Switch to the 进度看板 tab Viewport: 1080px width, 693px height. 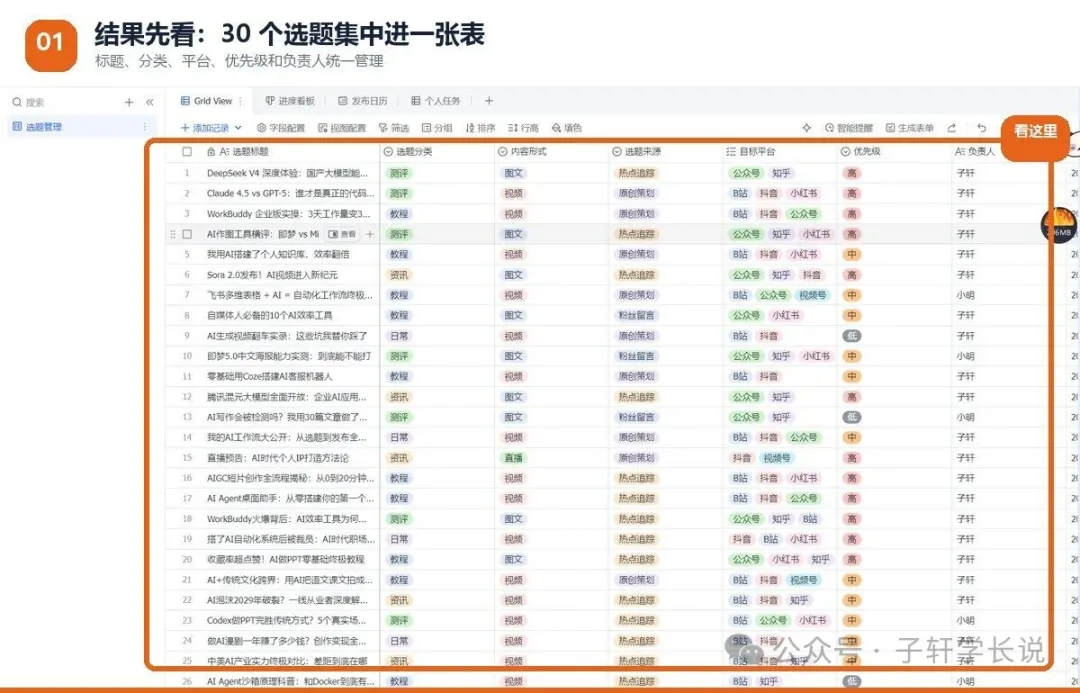point(290,101)
